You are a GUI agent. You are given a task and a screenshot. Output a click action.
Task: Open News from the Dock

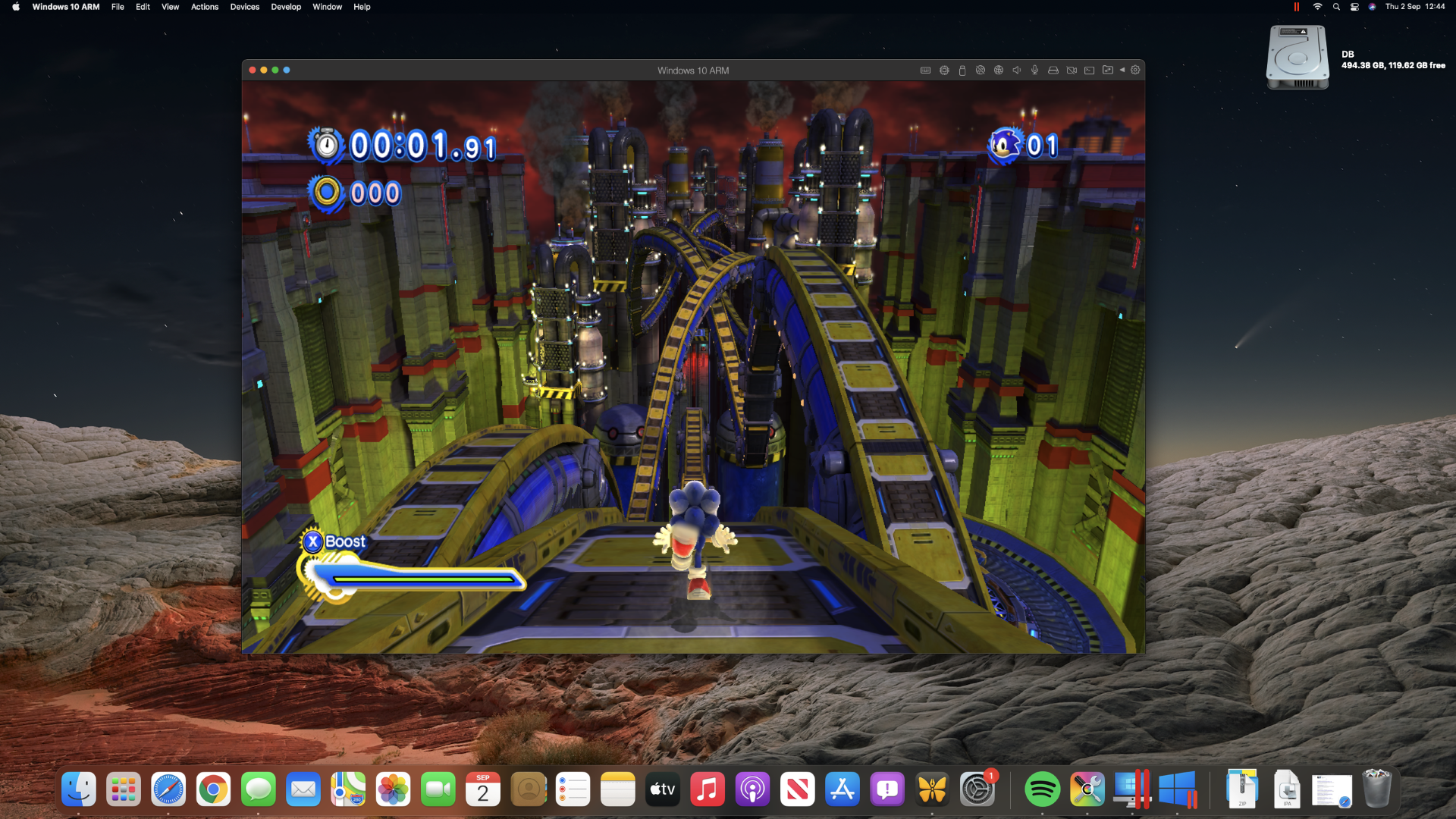[x=798, y=789]
